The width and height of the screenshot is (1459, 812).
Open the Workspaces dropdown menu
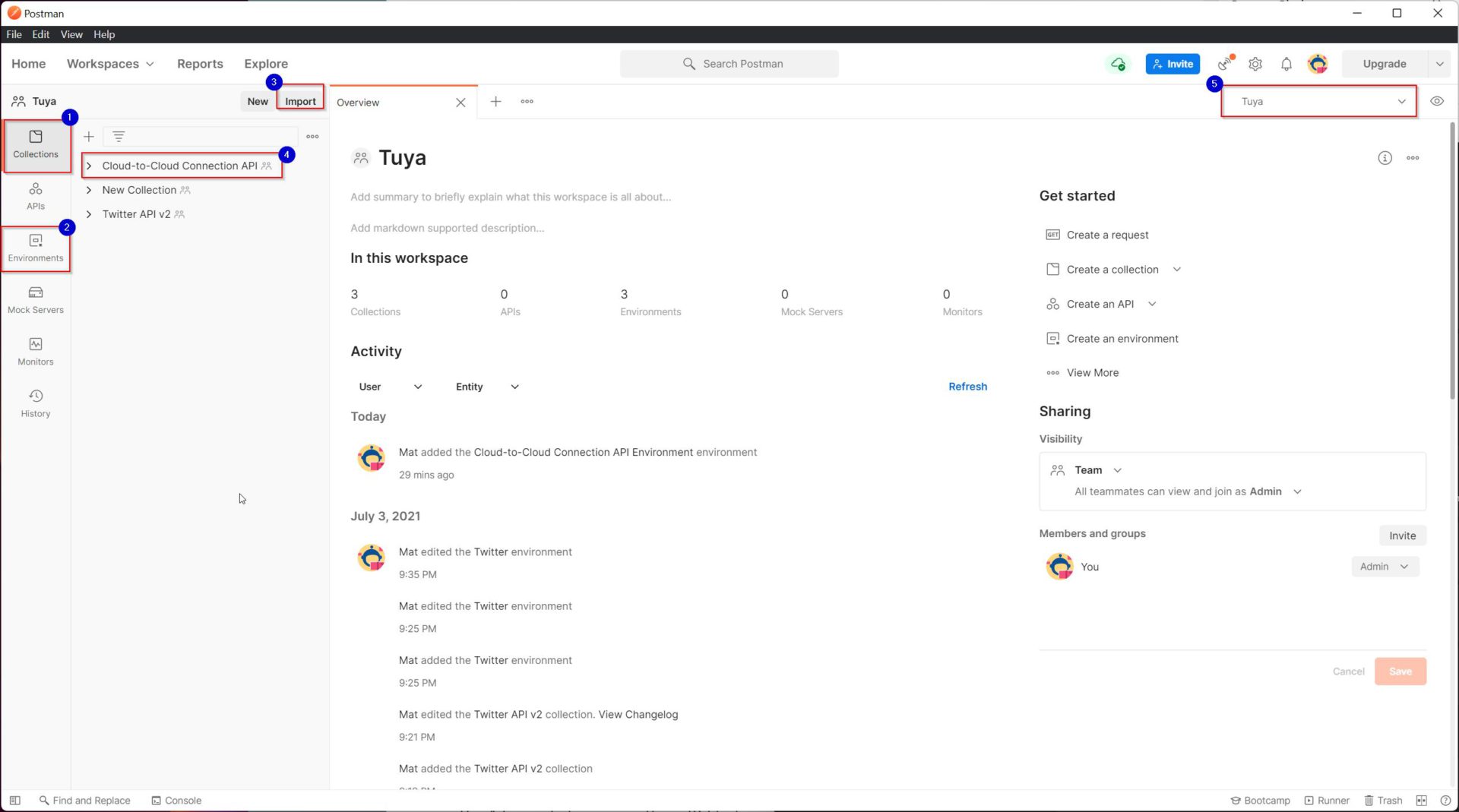point(110,64)
